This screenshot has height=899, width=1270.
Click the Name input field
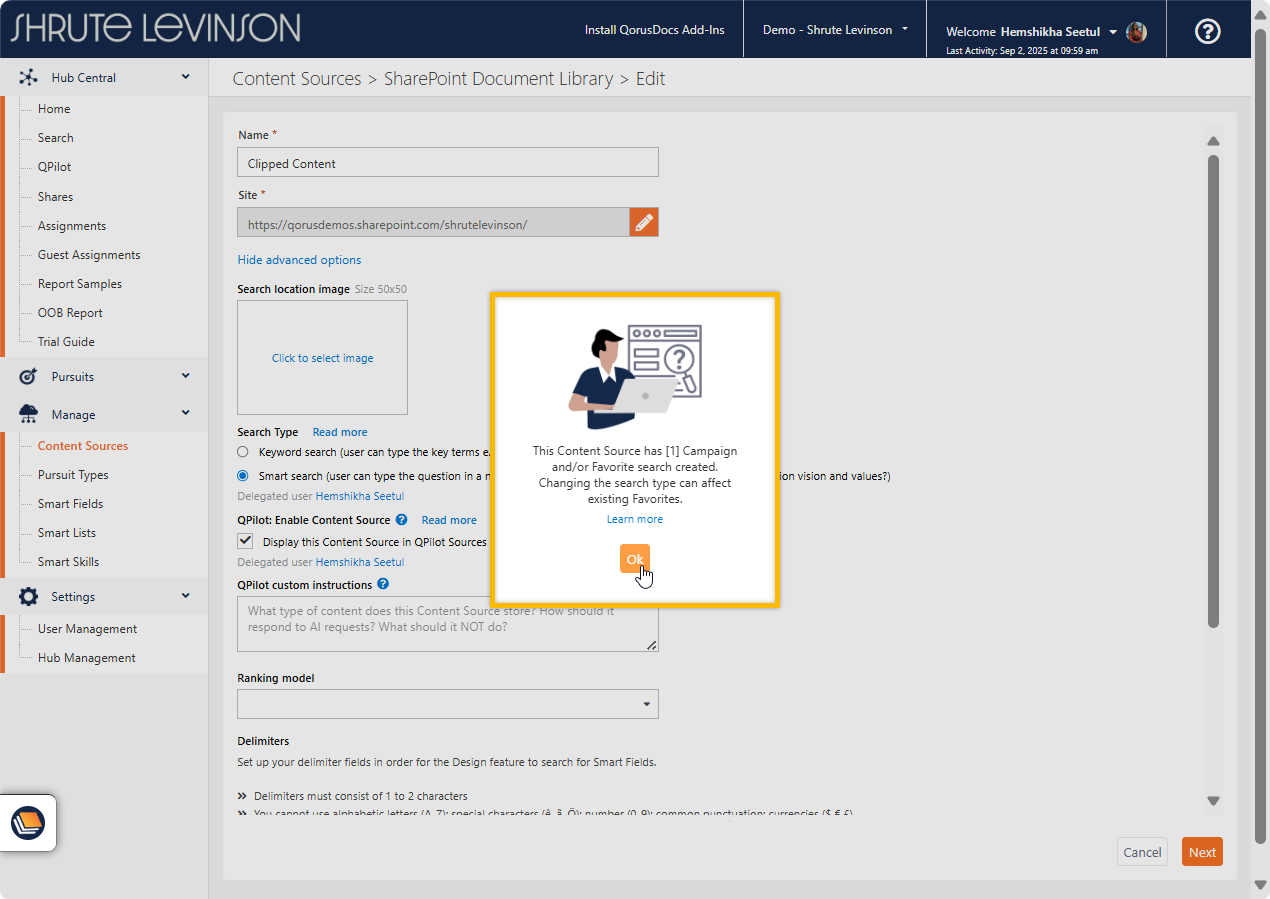pos(447,163)
